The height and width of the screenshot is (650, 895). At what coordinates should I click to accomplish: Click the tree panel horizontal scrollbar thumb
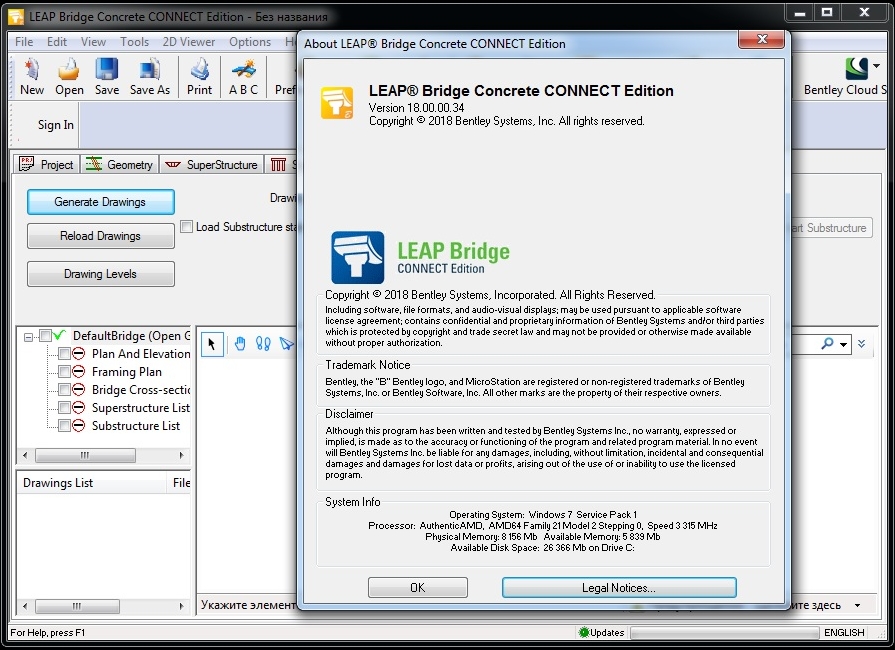pos(85,455)
